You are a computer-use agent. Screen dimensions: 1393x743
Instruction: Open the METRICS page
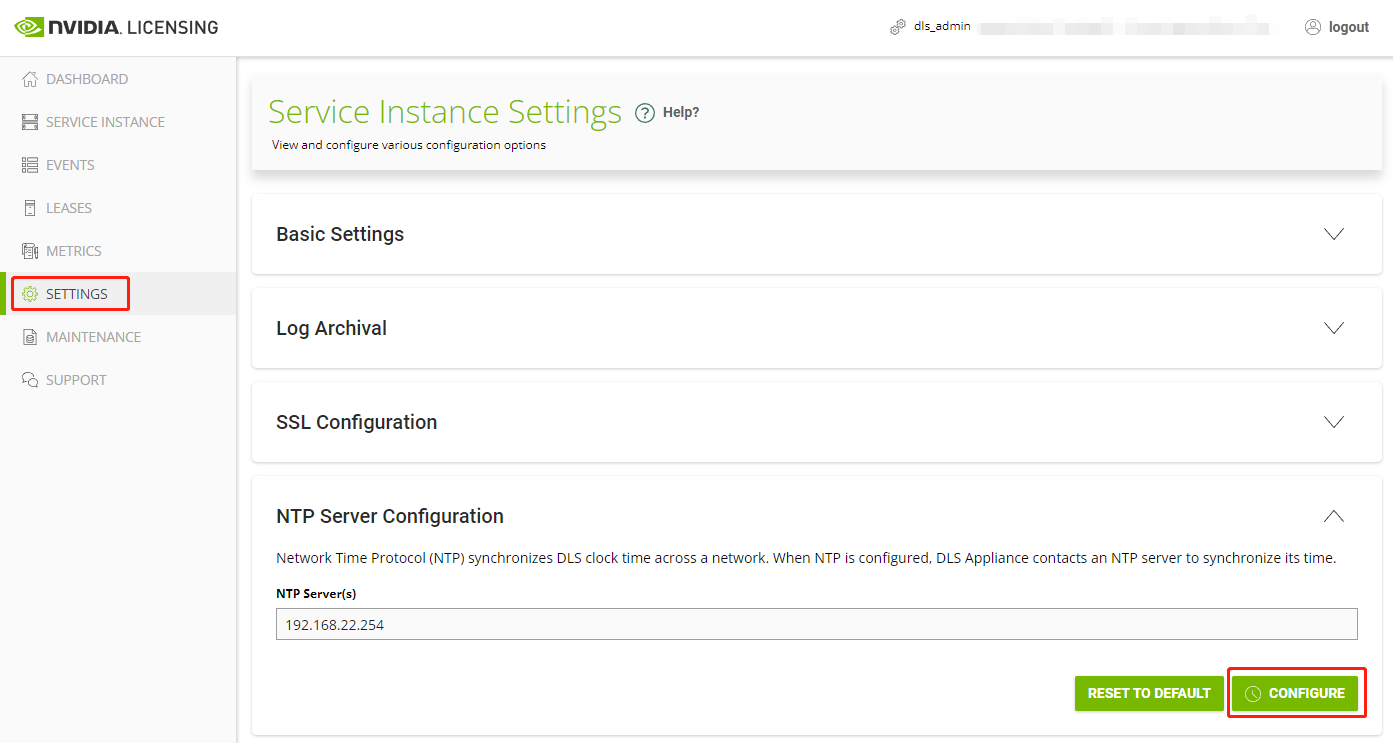74,251
